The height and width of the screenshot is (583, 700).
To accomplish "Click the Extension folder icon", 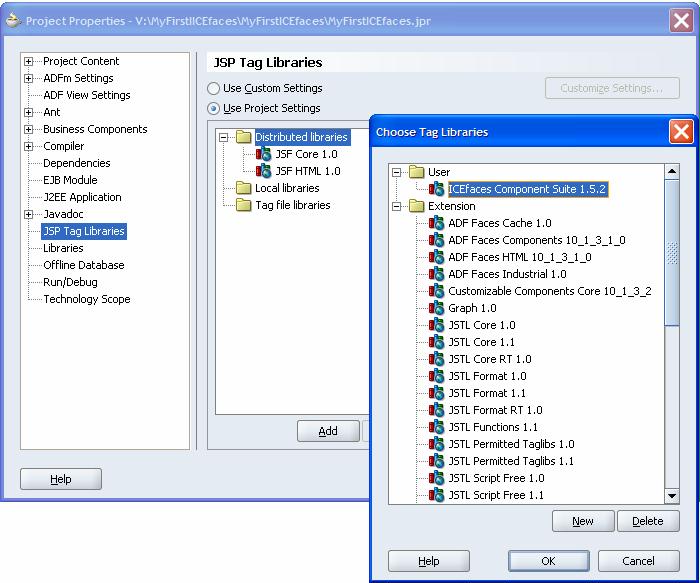I will [x=416, y=206].
